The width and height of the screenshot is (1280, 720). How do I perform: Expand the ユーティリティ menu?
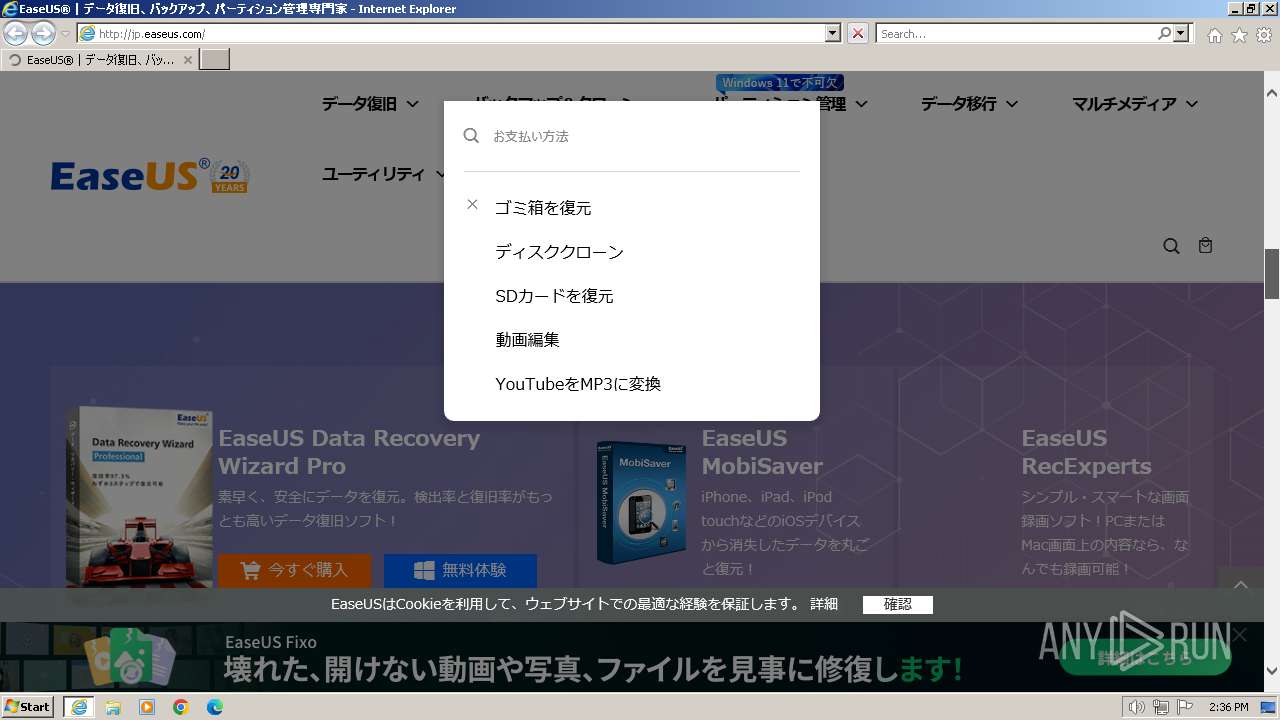click(385, 174)
